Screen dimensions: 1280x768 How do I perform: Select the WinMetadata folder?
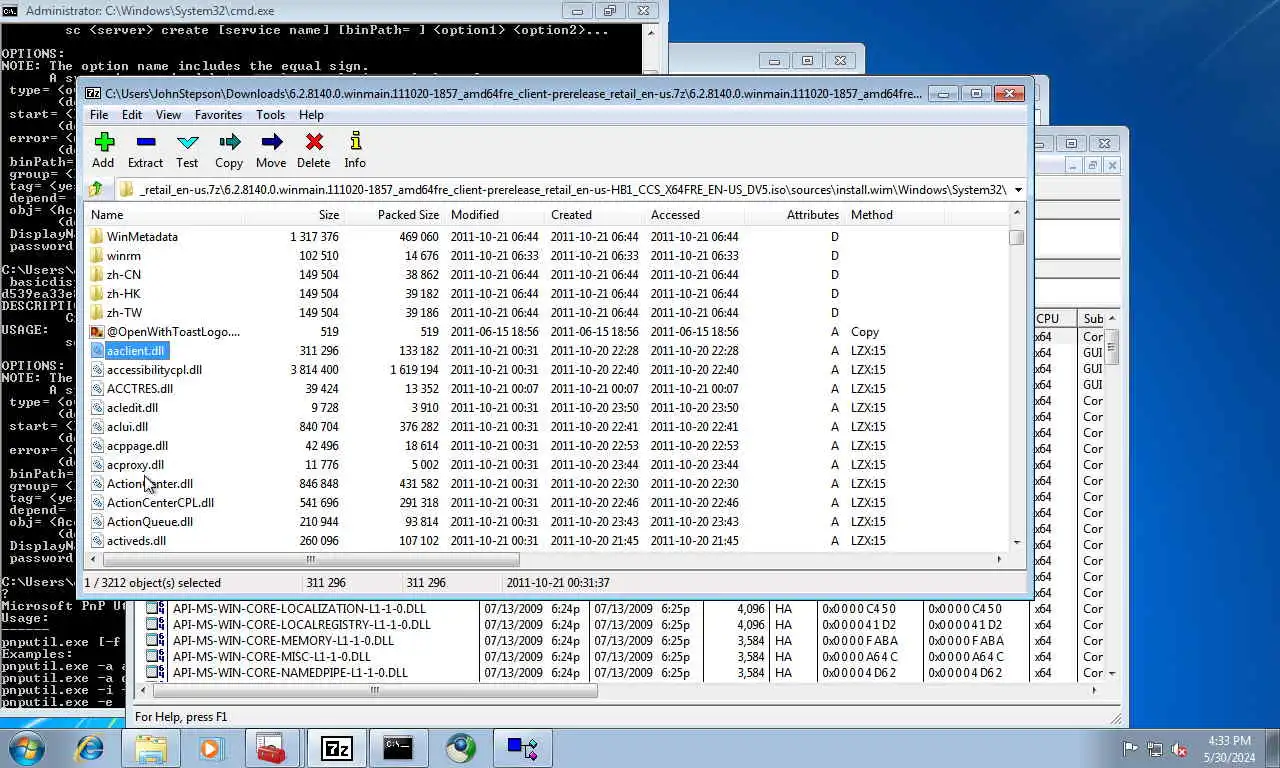coord(142,237)
